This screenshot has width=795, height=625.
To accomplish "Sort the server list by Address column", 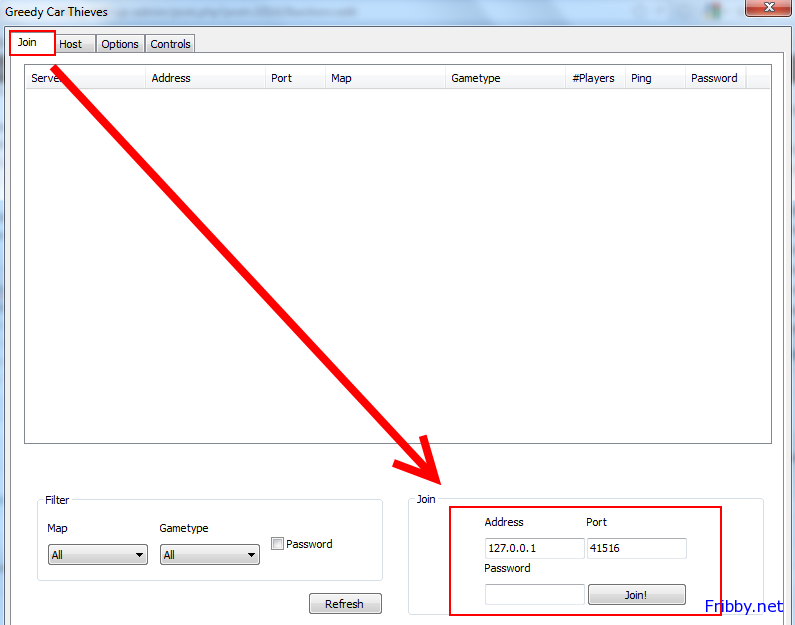I will tap(205, 78).
